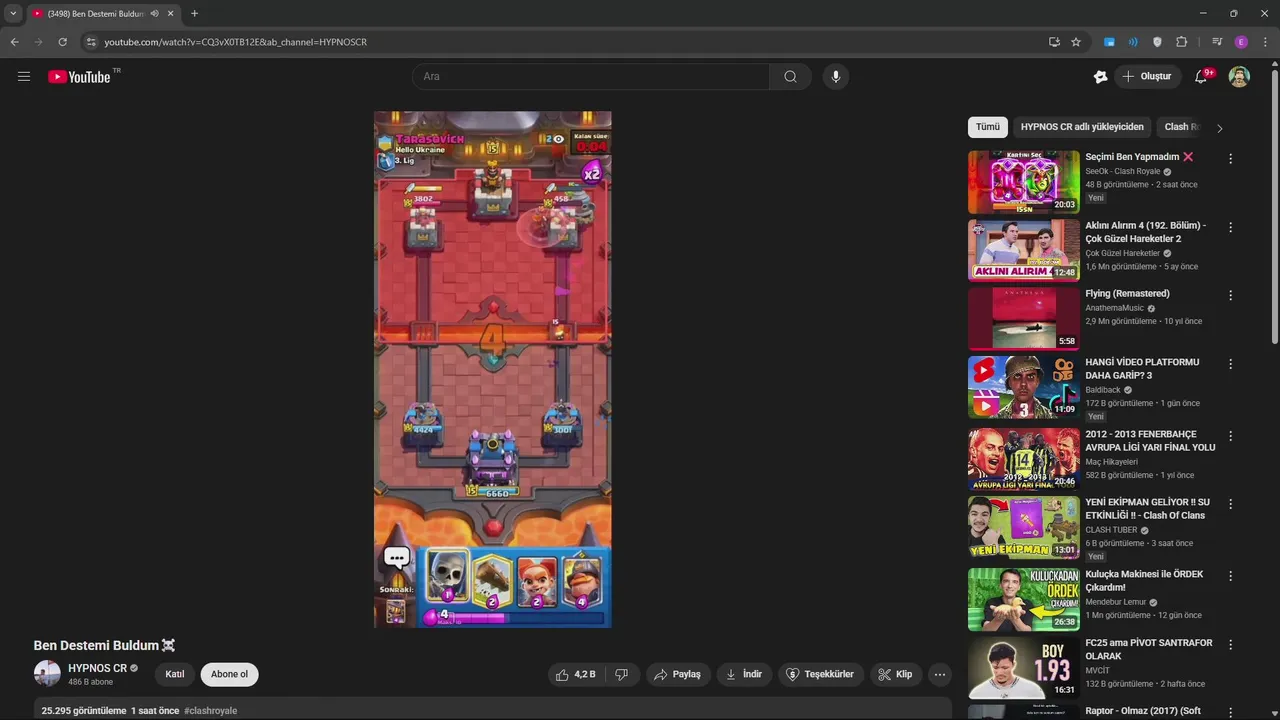Open options for FC25 ama PİVOT video

tap(1230, 645)
